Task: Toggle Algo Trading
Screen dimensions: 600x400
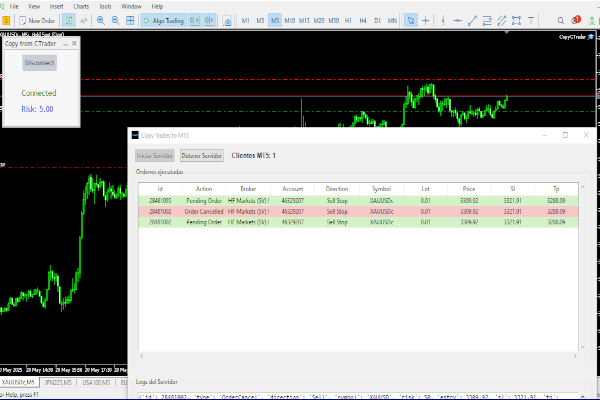Action: coord(163,21)
